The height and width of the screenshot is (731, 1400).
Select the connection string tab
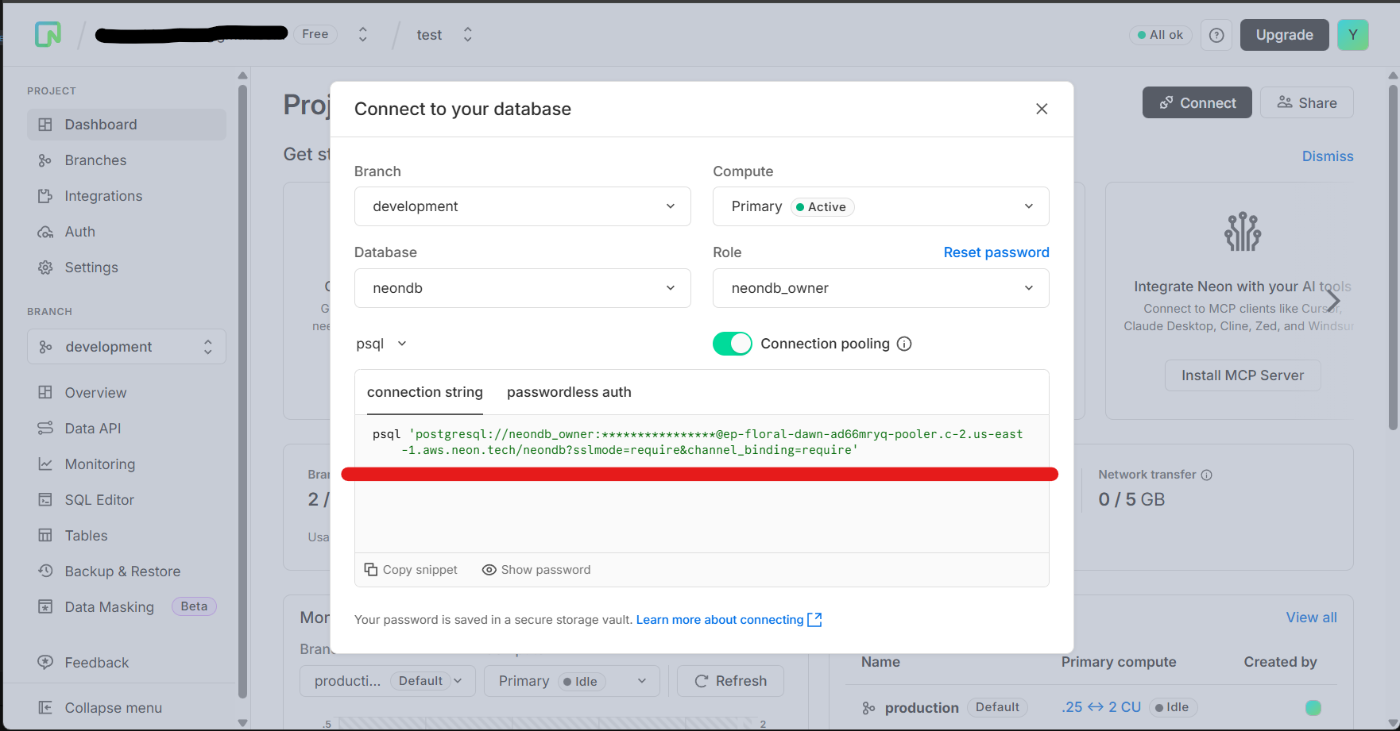425,392
